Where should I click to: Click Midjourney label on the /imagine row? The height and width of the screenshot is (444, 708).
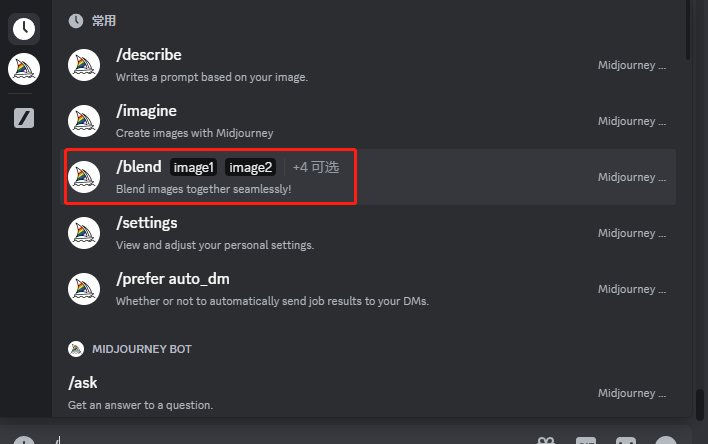click(x=632, y=121)
